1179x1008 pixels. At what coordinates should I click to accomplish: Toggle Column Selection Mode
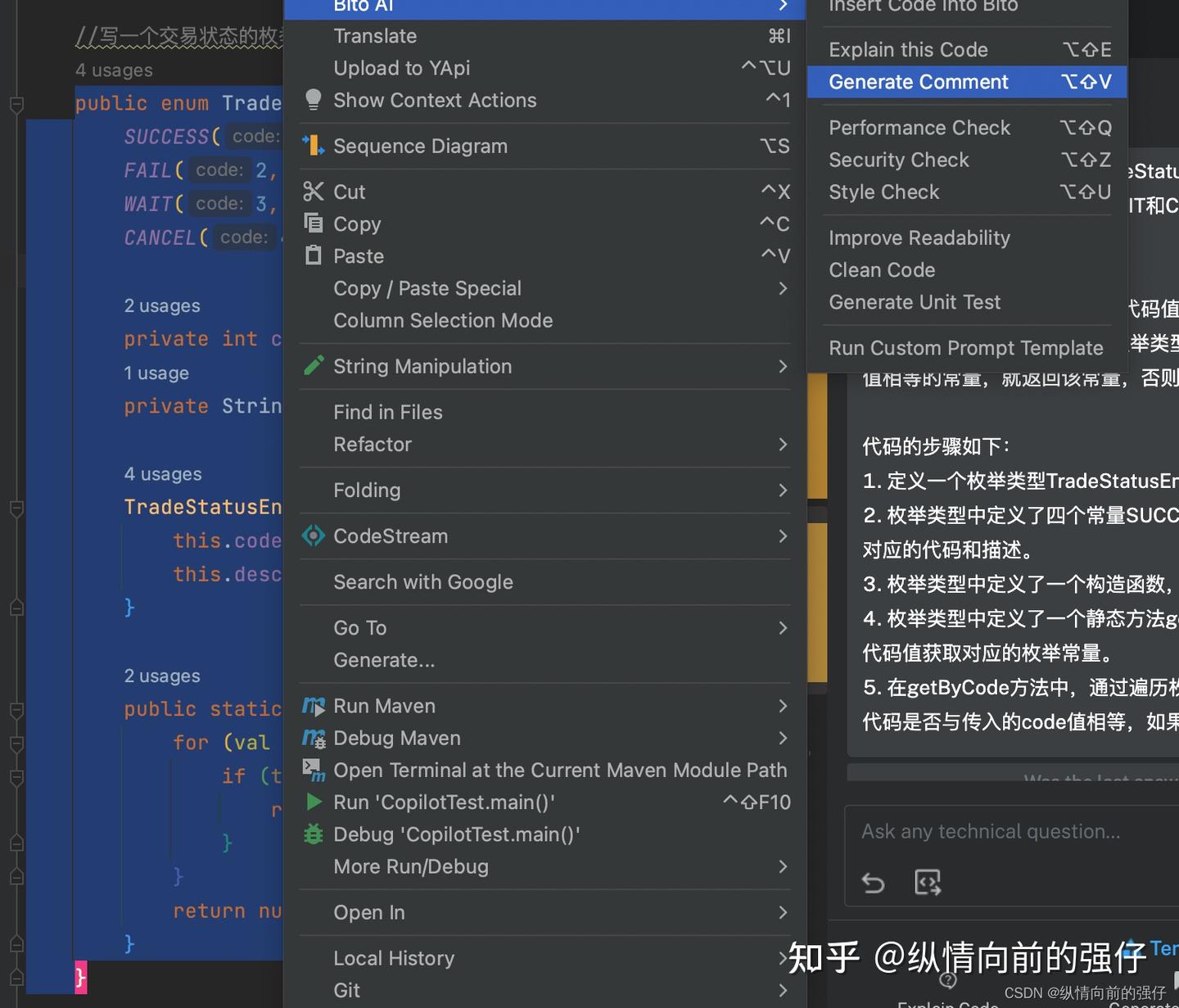[x=443, y=320]
